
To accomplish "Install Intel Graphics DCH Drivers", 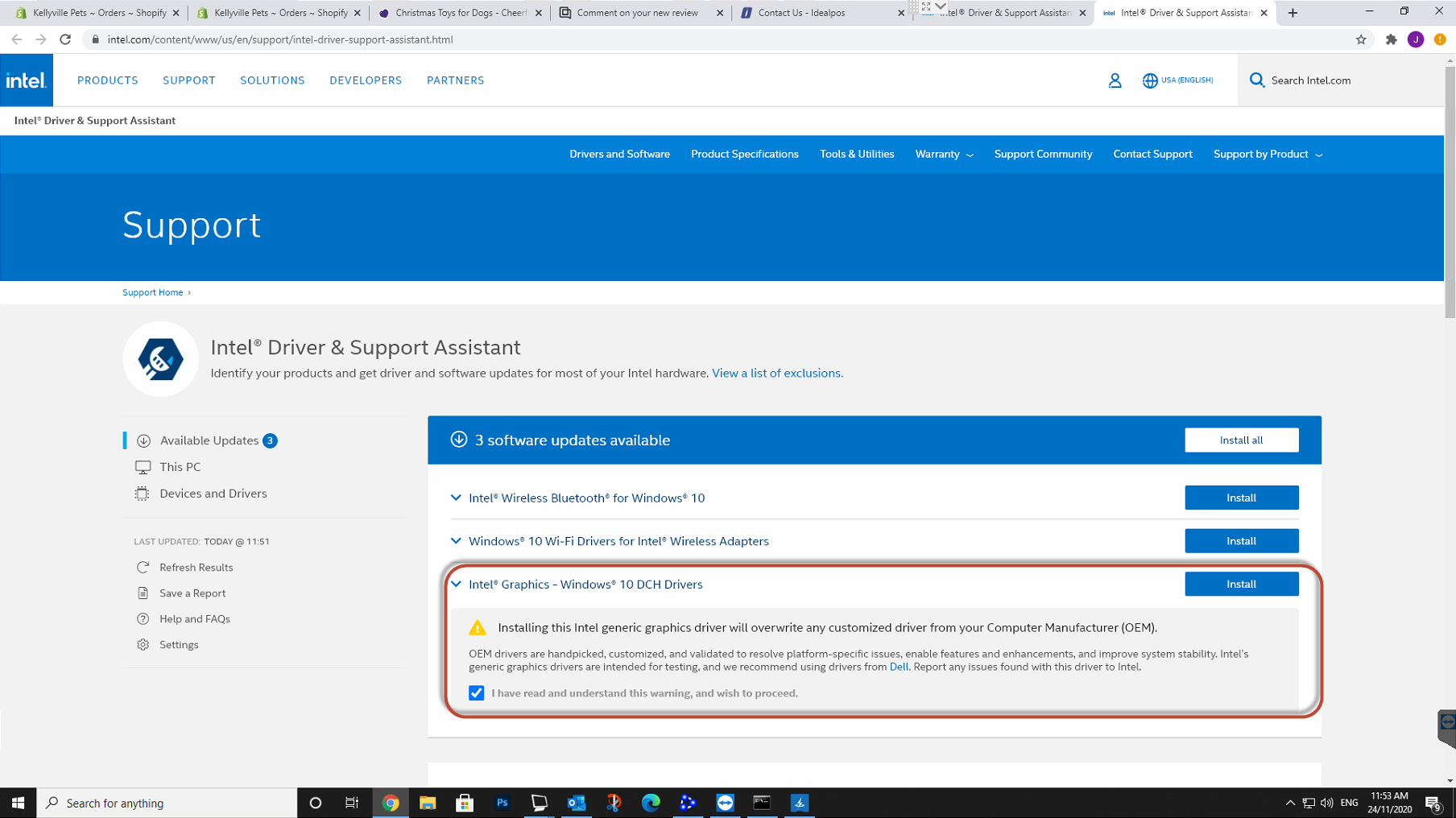I will tap(1241, 585).
